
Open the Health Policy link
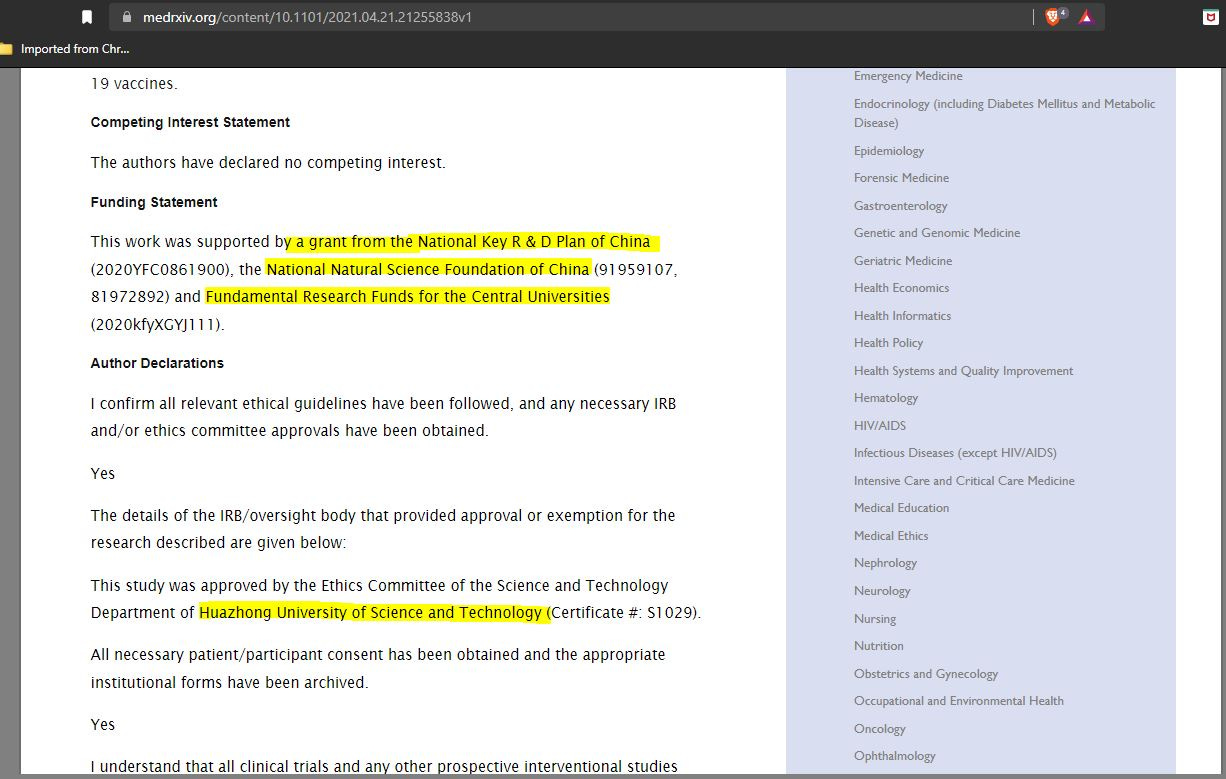coord(888,343)
